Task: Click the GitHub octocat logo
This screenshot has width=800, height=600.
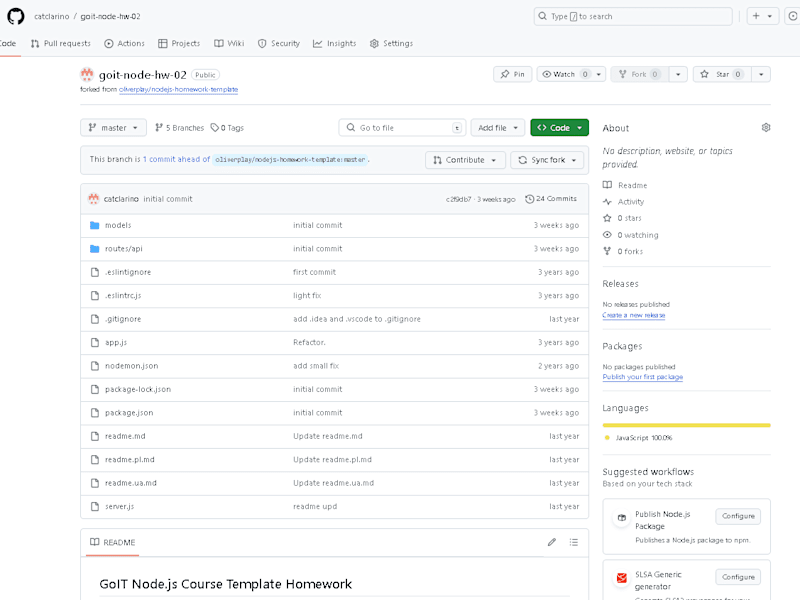Action: point(15,16)
